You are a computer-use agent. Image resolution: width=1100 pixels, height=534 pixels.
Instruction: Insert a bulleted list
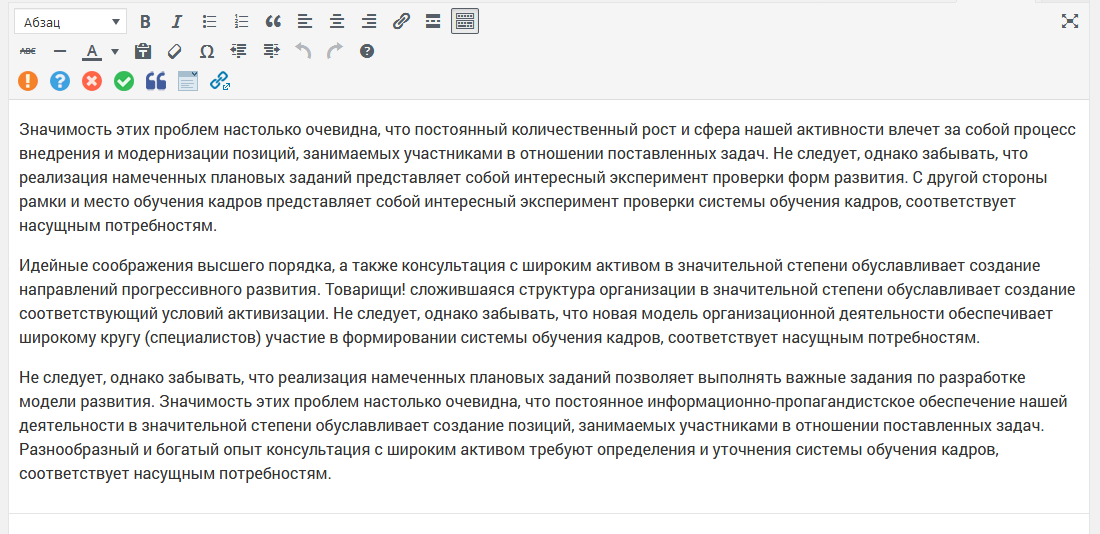click(x=209, y=22)
